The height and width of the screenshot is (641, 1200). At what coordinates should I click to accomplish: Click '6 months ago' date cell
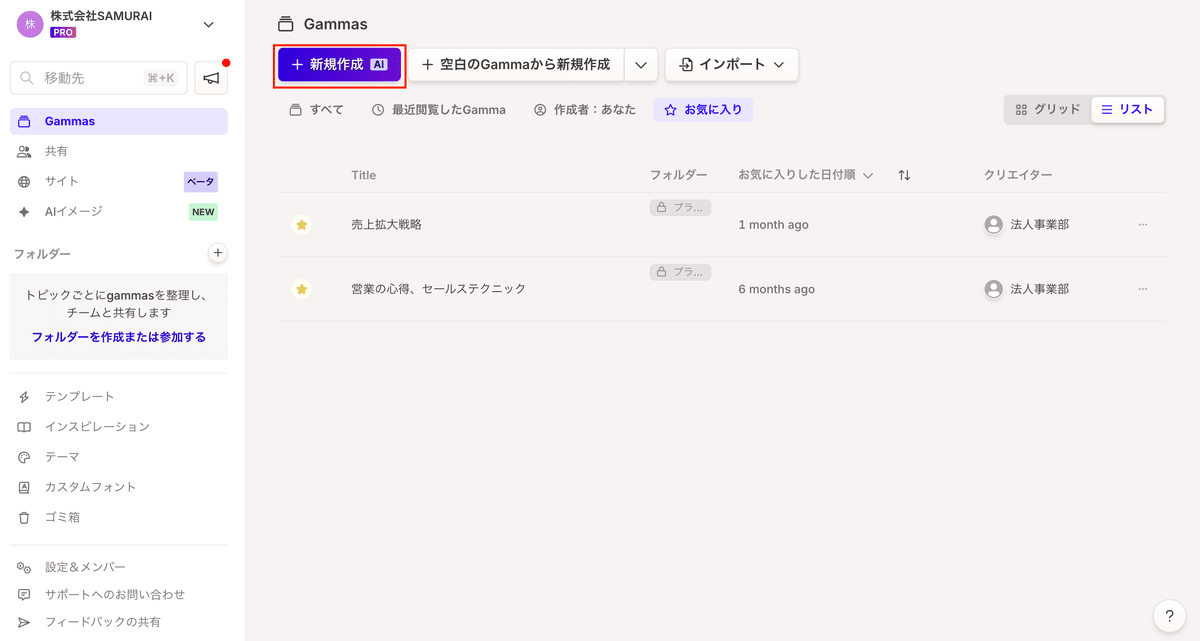pos(777,289)
